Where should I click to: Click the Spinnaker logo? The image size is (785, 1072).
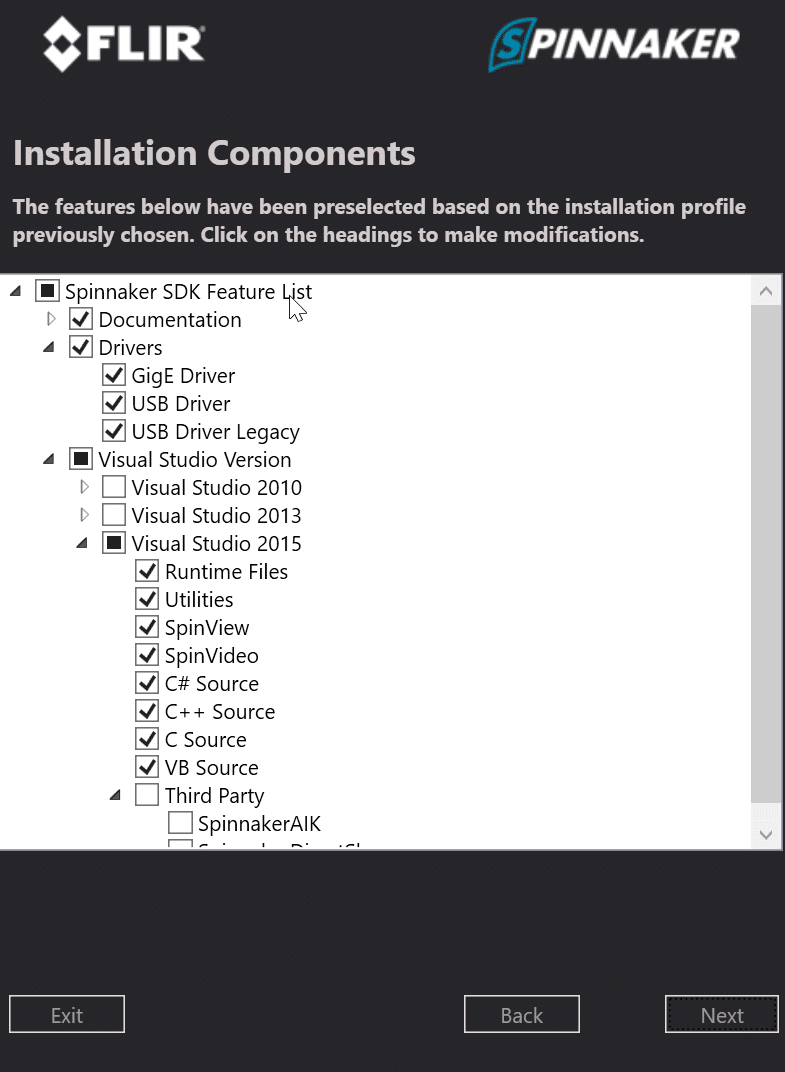click(x=613, y=44)
